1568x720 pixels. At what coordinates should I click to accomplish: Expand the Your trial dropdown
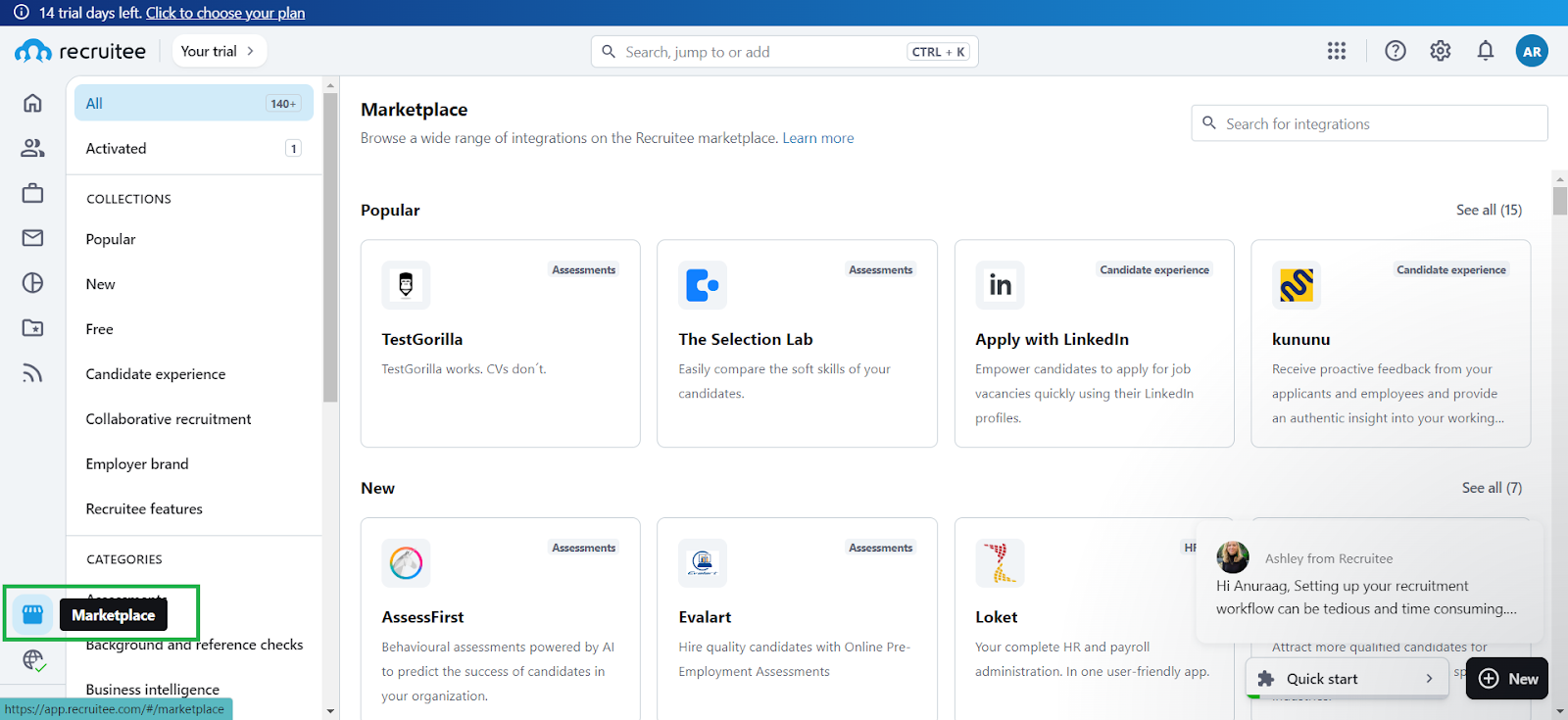pyautogui.click(x=219, y=51)
